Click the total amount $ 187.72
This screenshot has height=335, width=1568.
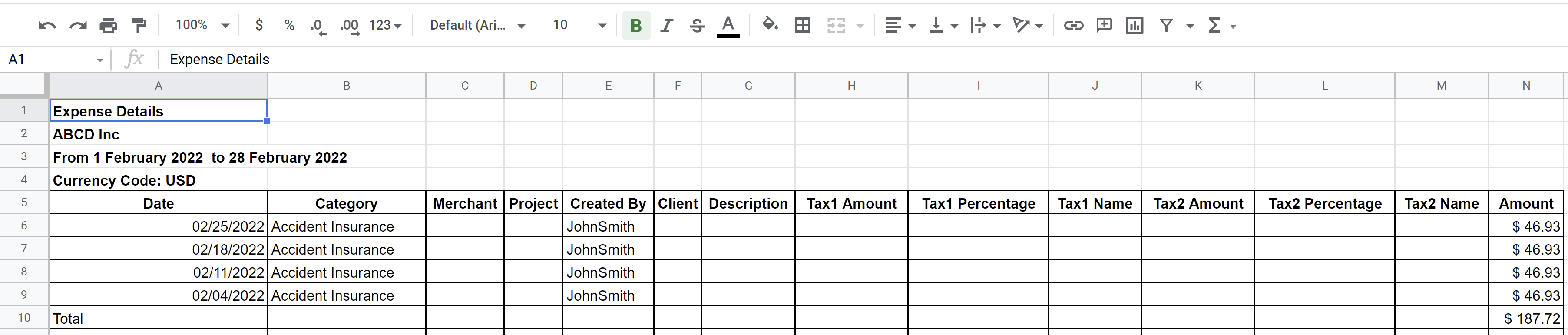(x=1526, y=318)
